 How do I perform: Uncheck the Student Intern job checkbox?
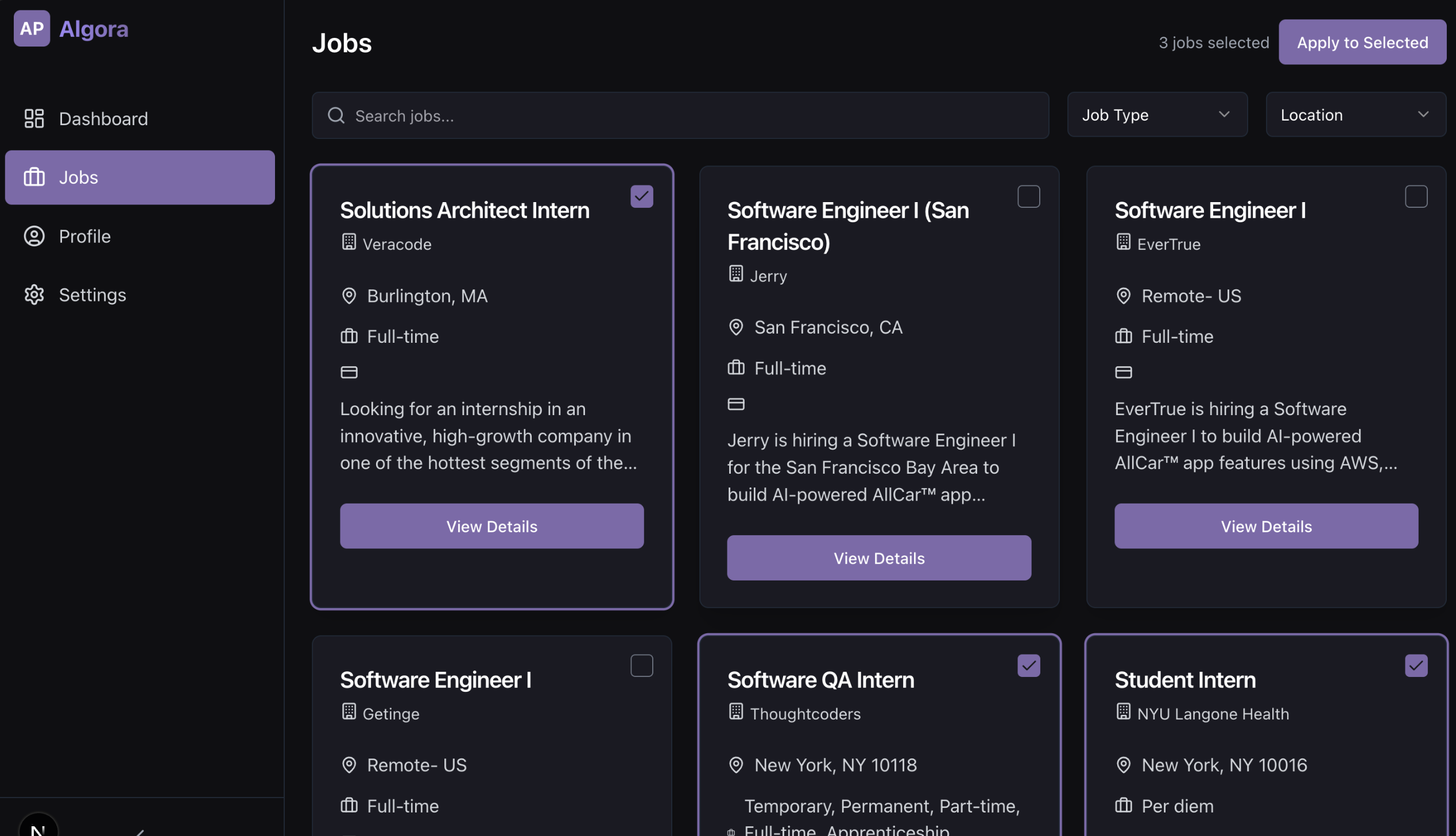click(1416, 665)
